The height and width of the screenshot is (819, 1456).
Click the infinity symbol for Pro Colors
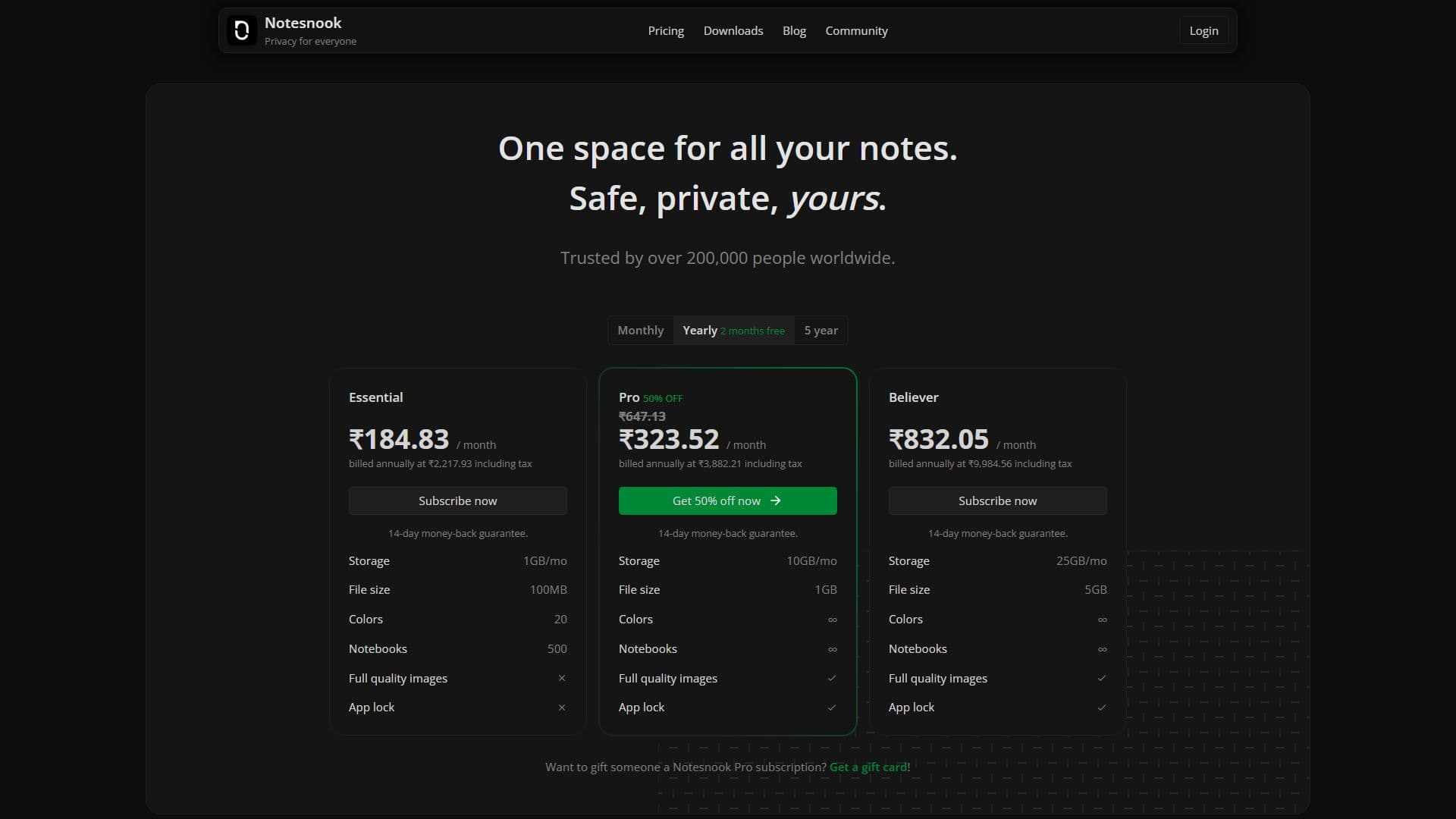pyautogui.click(x=833, y=620)
